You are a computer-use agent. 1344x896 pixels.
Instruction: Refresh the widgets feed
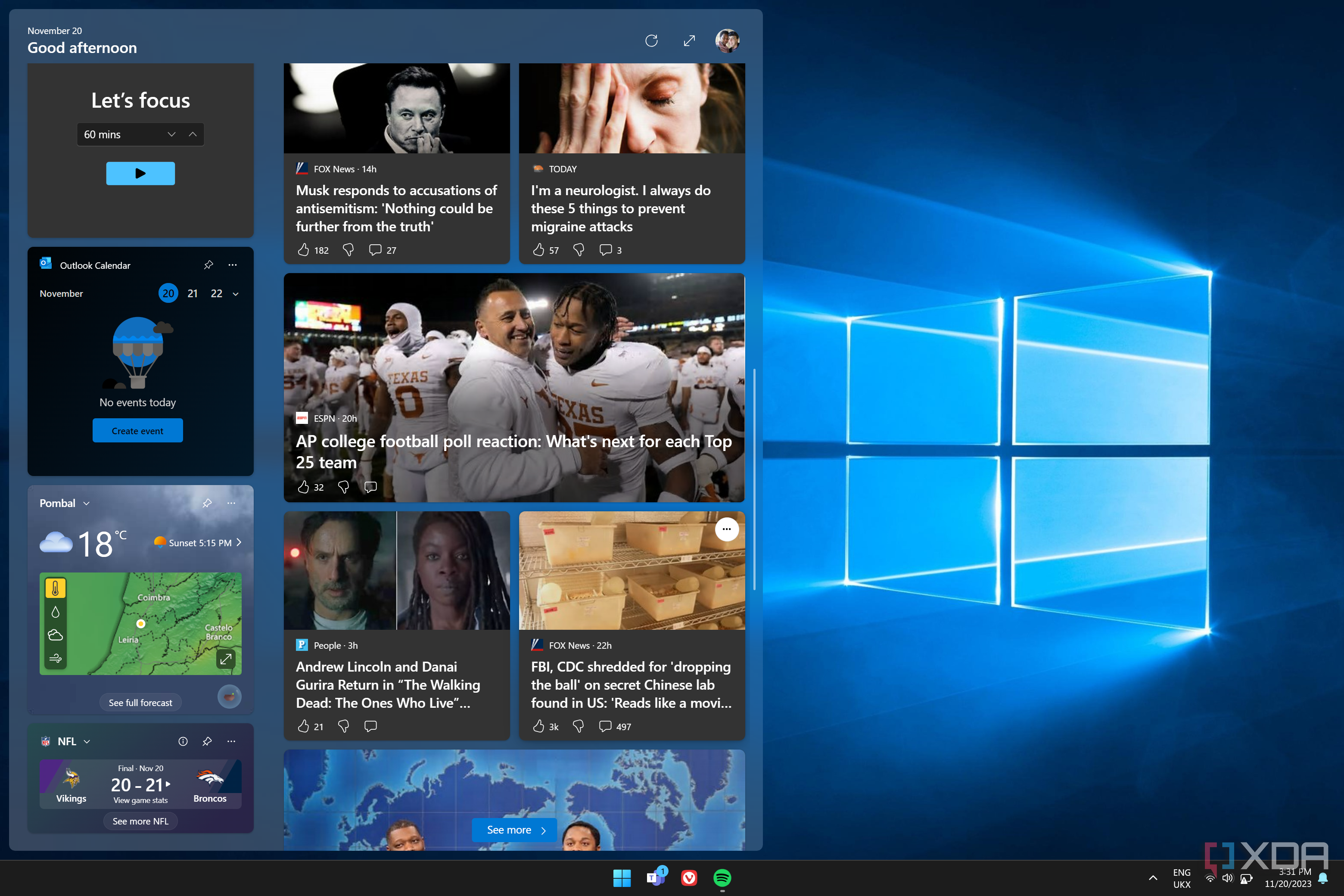(651, 40)
